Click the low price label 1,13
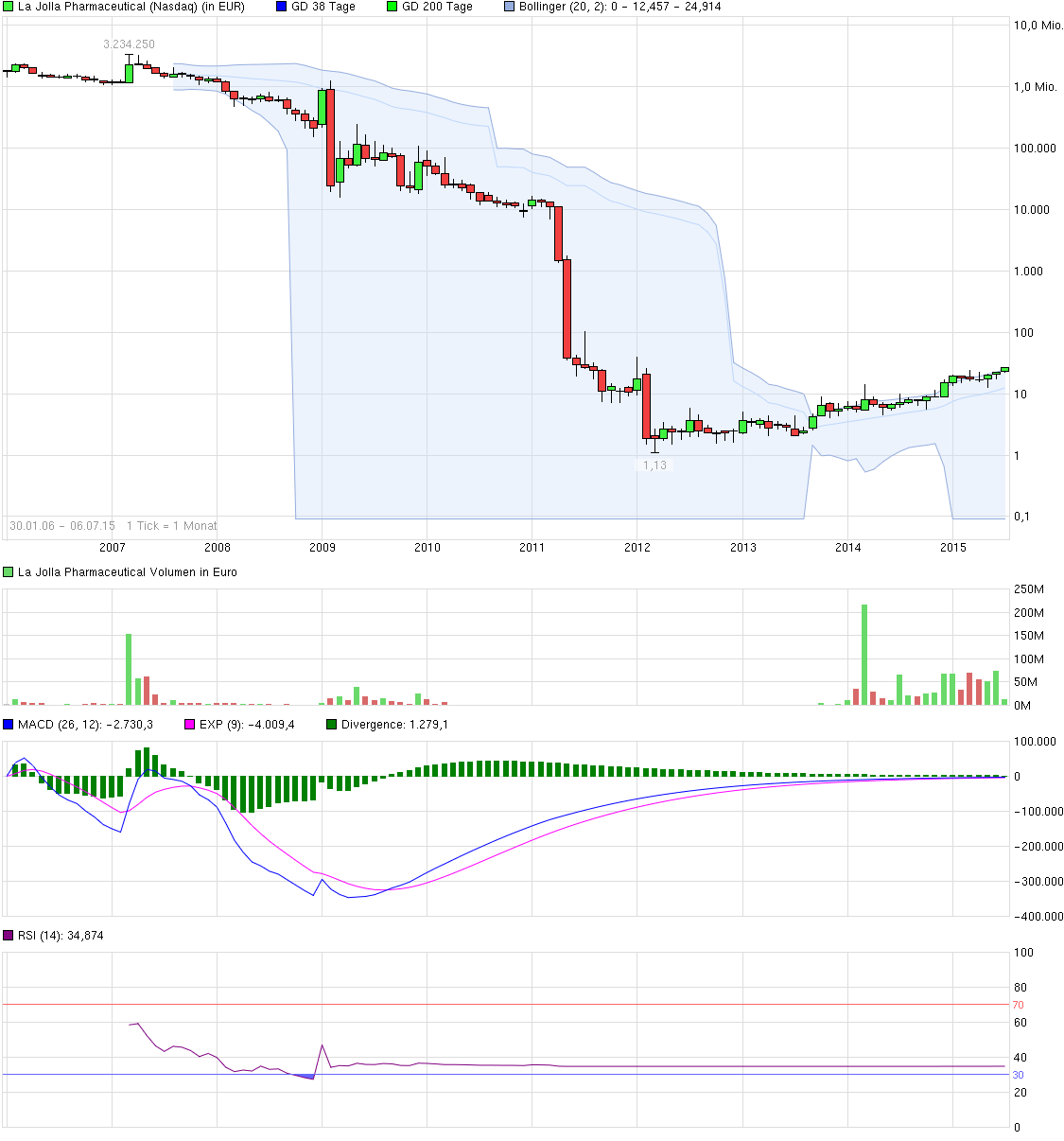The width and height of the screenshot is (1064, 1141). coord(654,465)
